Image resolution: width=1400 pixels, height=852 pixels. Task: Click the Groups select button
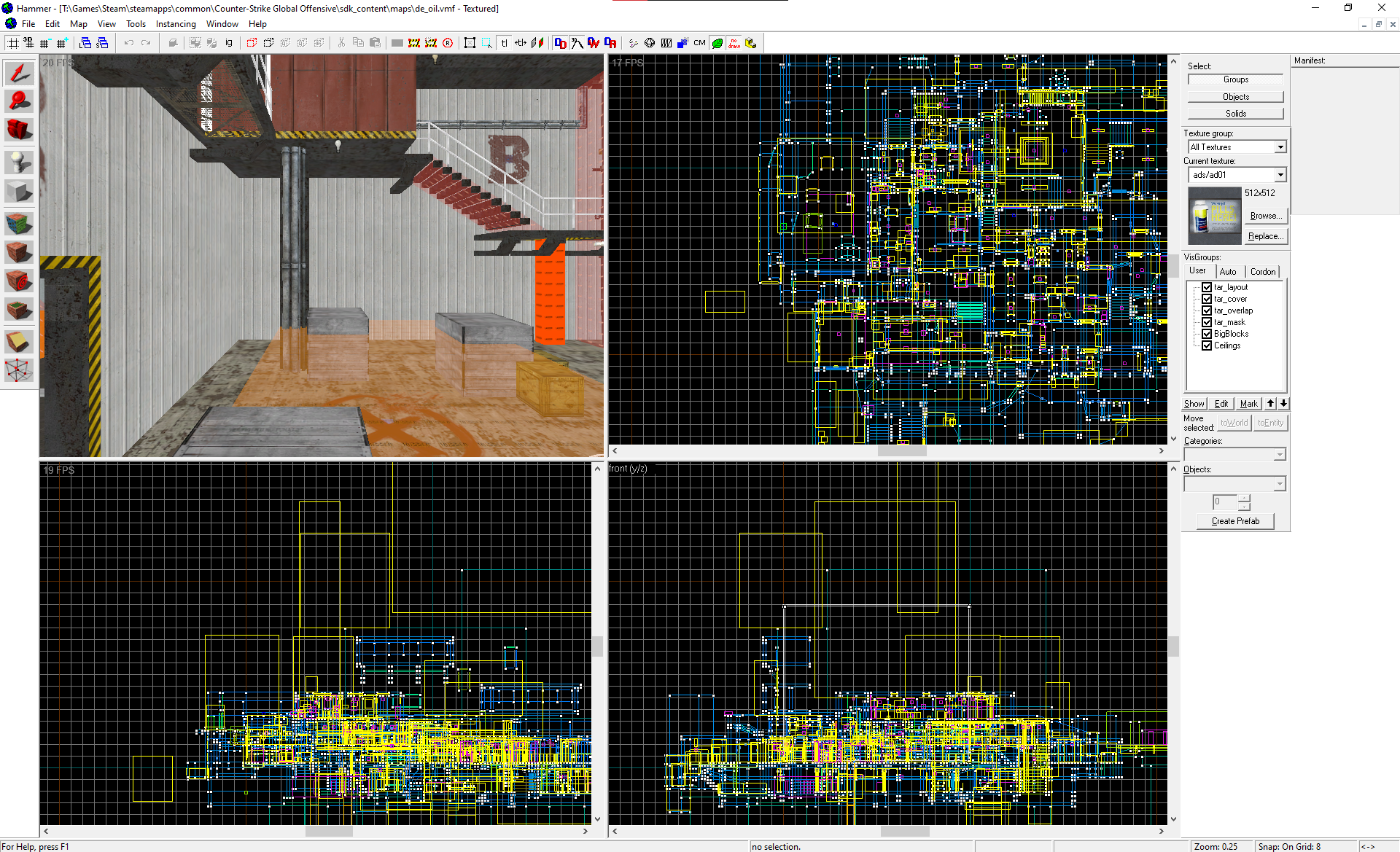[x=1235, y=79]
